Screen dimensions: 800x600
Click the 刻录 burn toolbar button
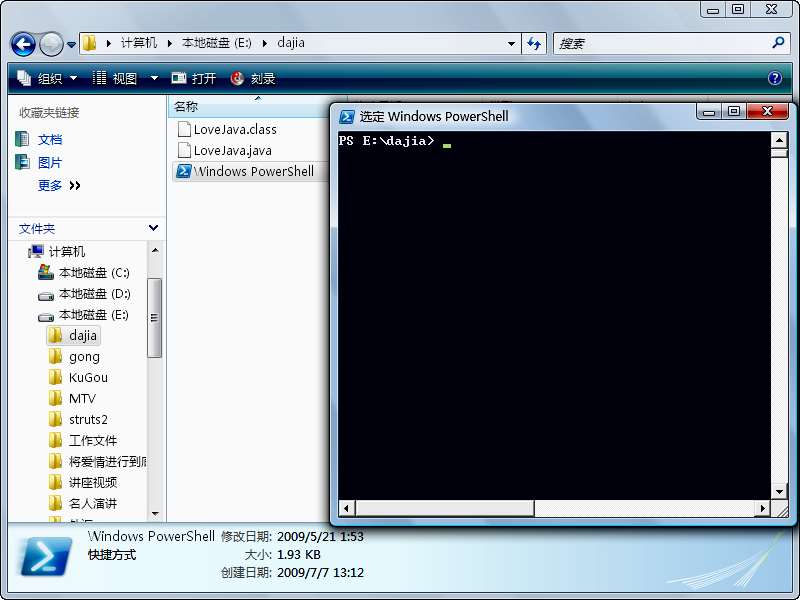(x=253, y=79)
